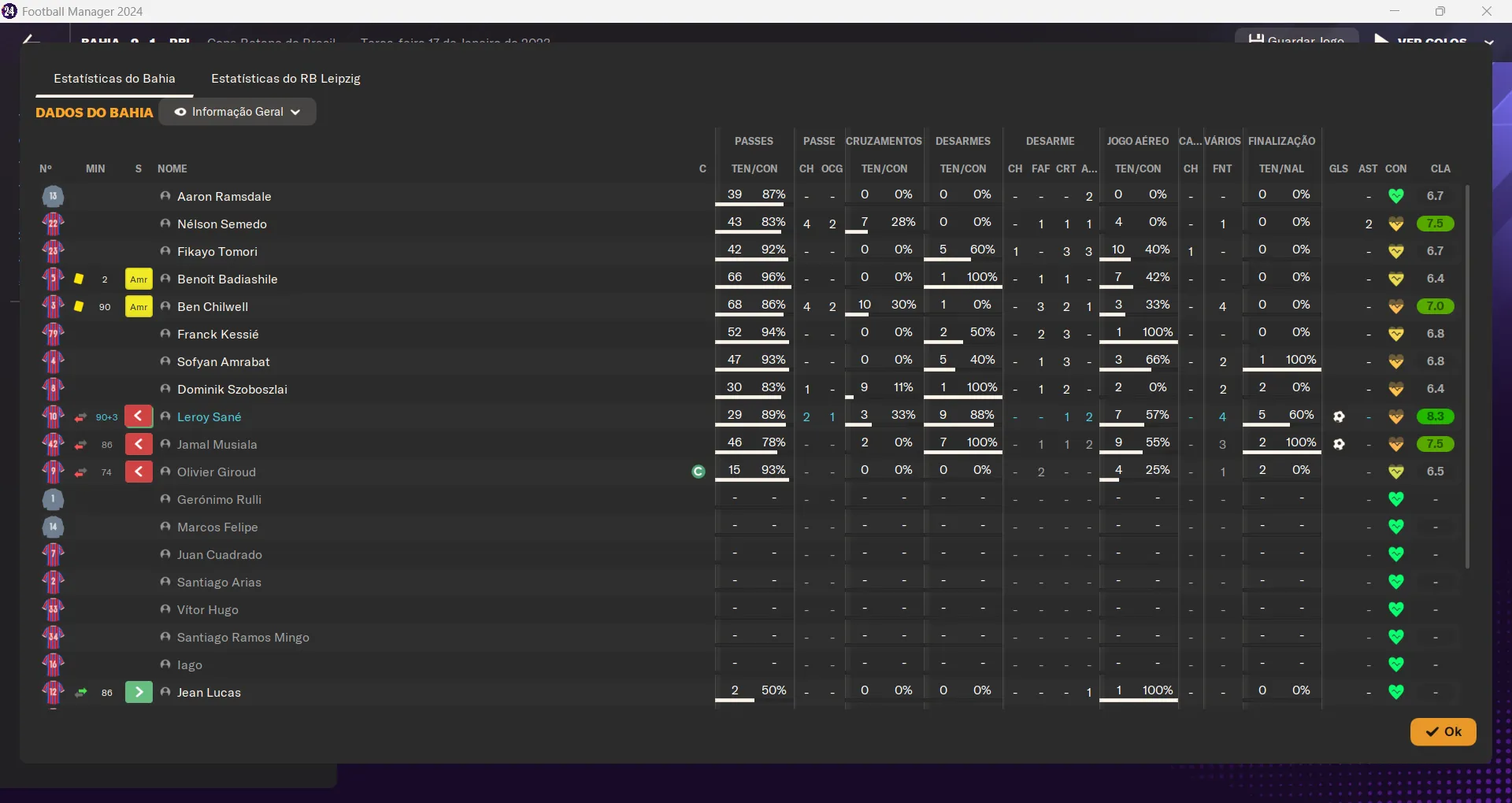1512x803 pixels.
Task: Click the swap icon beside Leroy Sané's minute
Action: 80,417
